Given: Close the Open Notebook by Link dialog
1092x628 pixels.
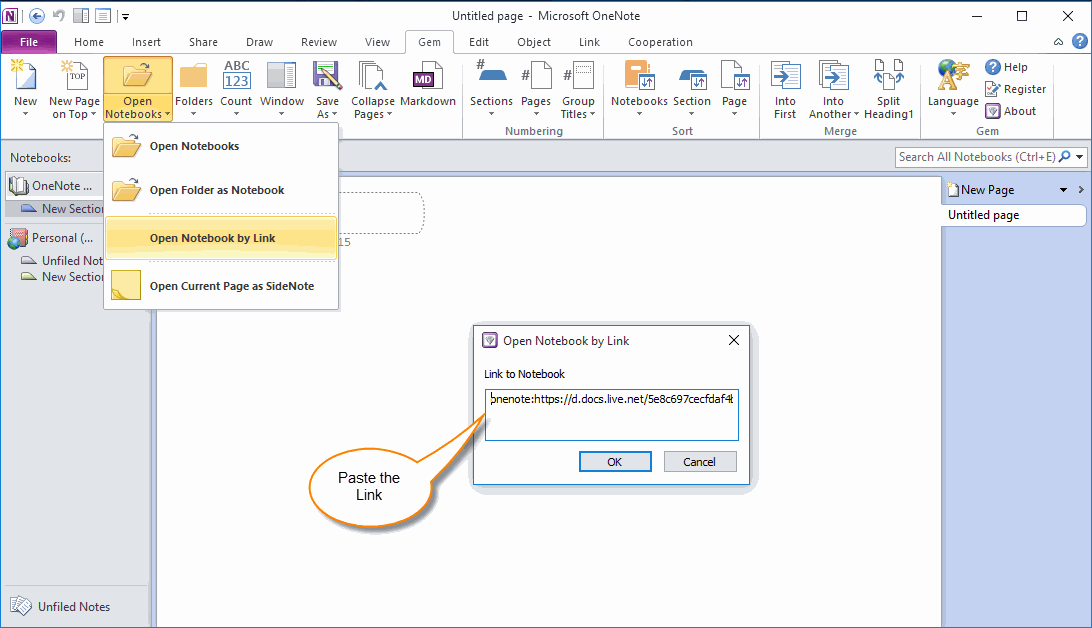Looking at the screenshot, I should click(x=733, y=340).
